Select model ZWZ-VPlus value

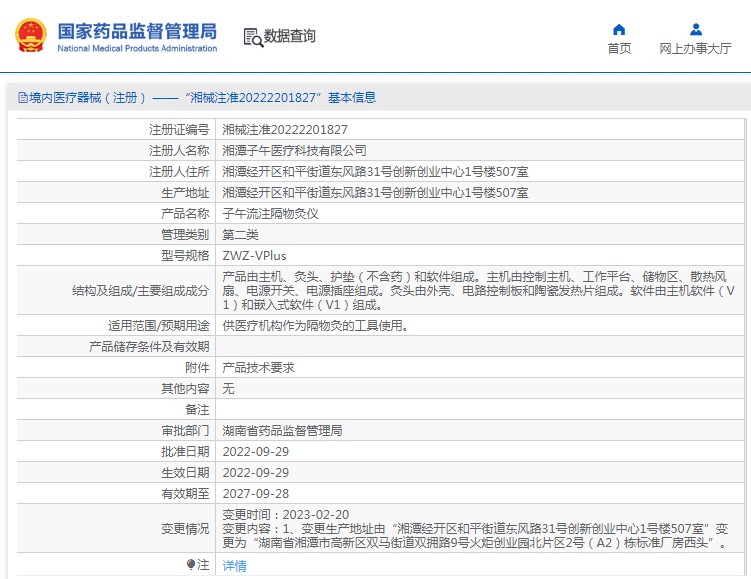pyautogui.click(x=254, y=256)
